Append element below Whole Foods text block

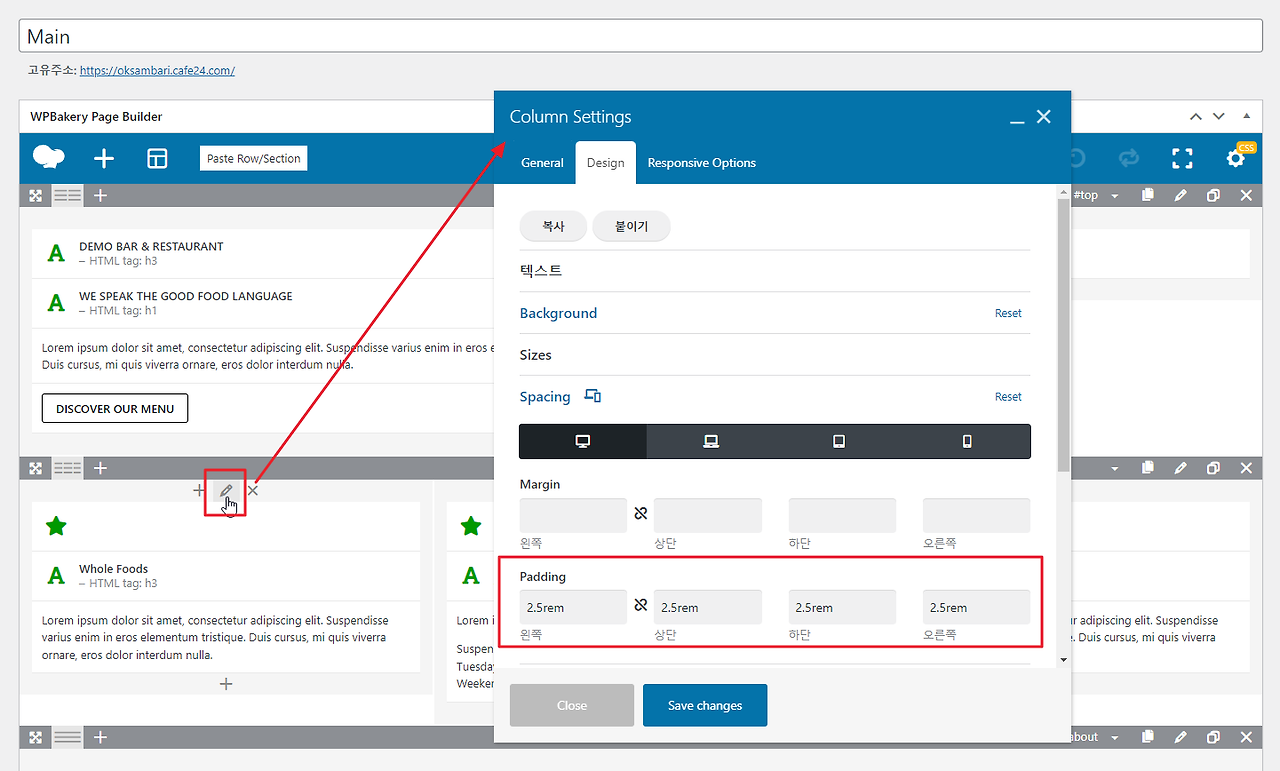click(226, 684)
